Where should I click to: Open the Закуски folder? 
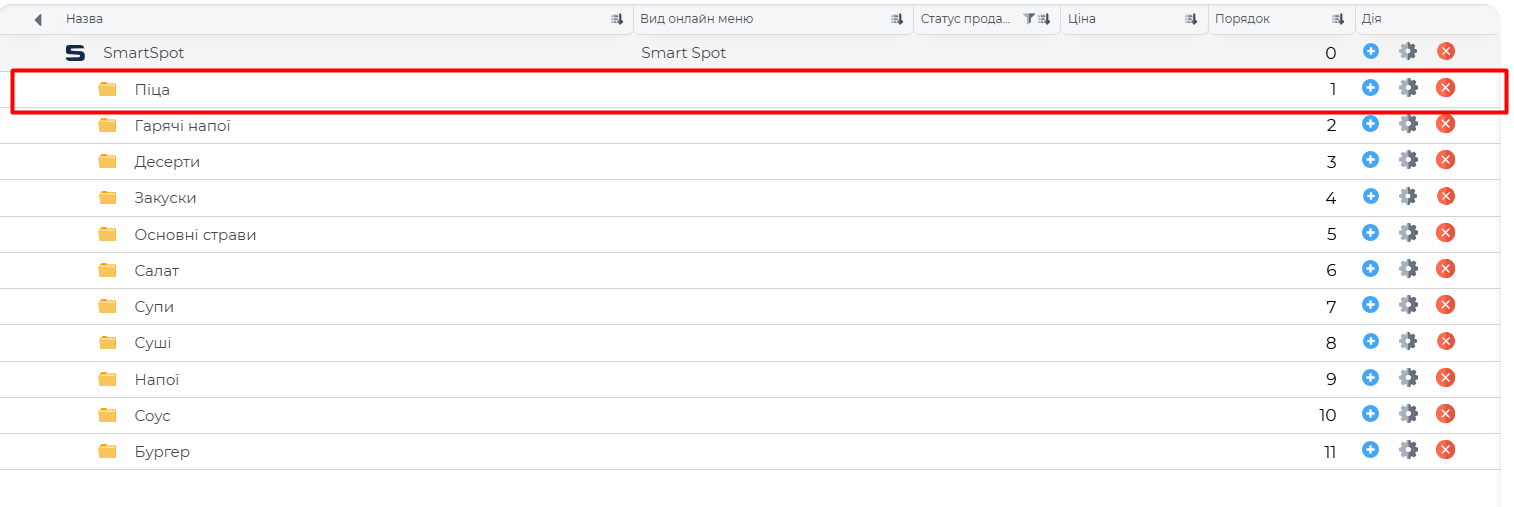click(x=165, y=198)
